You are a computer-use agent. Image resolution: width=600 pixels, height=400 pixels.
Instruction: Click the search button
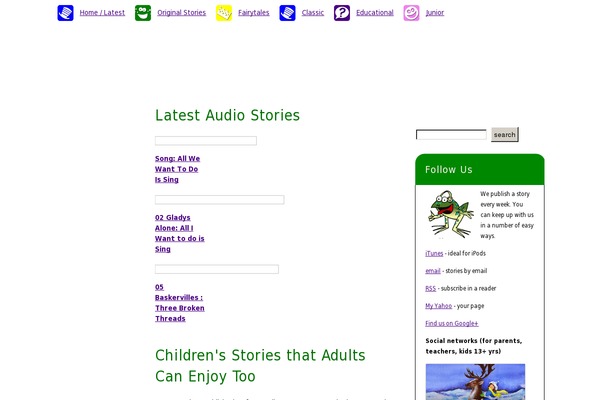point(505,134)
